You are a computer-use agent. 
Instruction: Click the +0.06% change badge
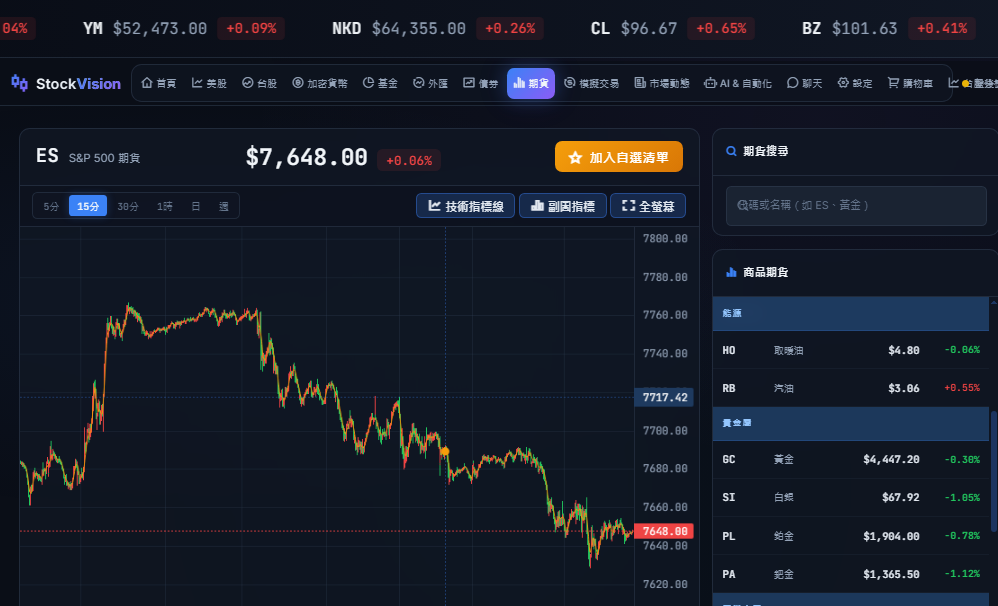point(409,160)
